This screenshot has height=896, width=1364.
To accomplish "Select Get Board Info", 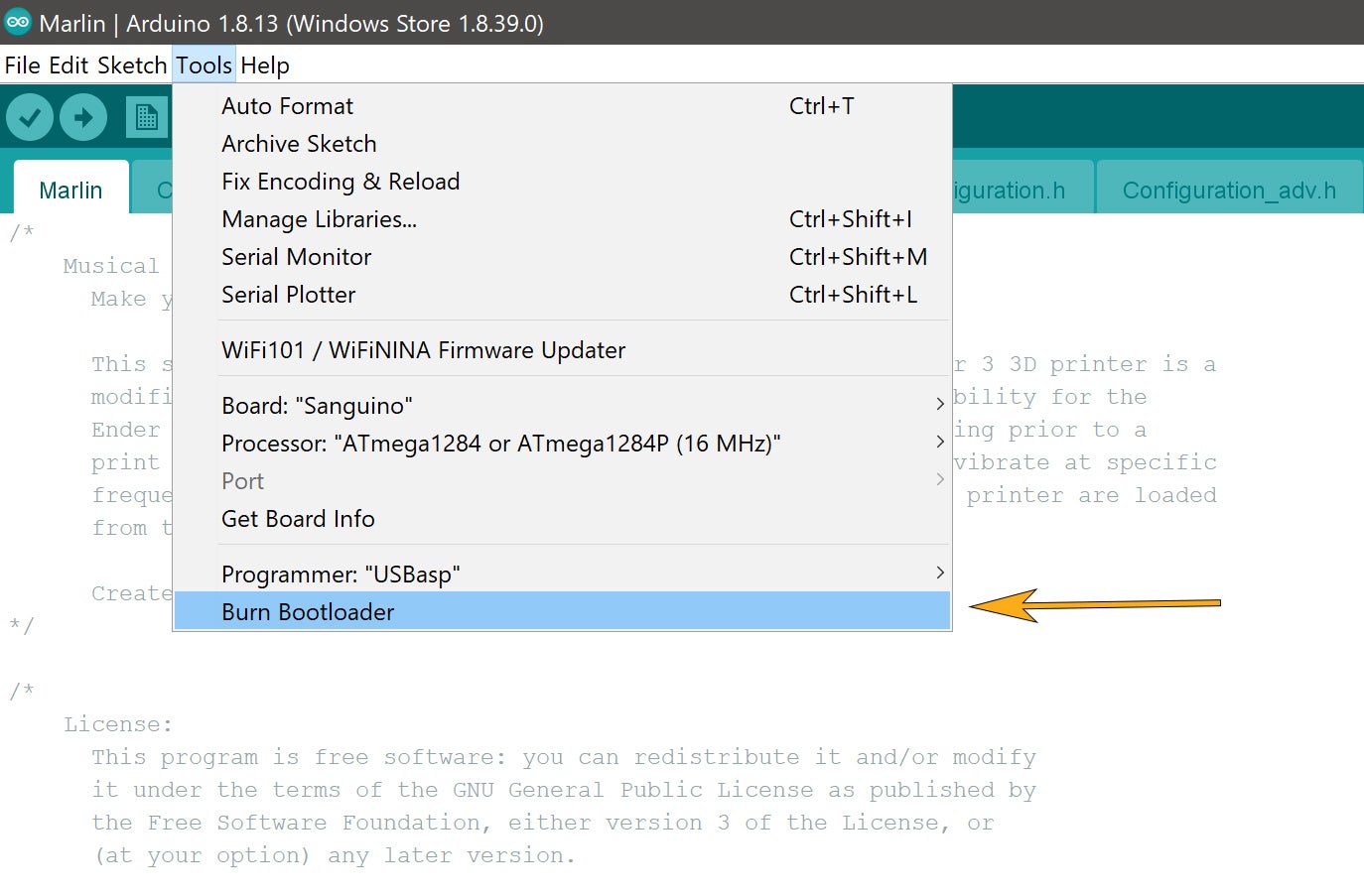I will tap(298, 519).
